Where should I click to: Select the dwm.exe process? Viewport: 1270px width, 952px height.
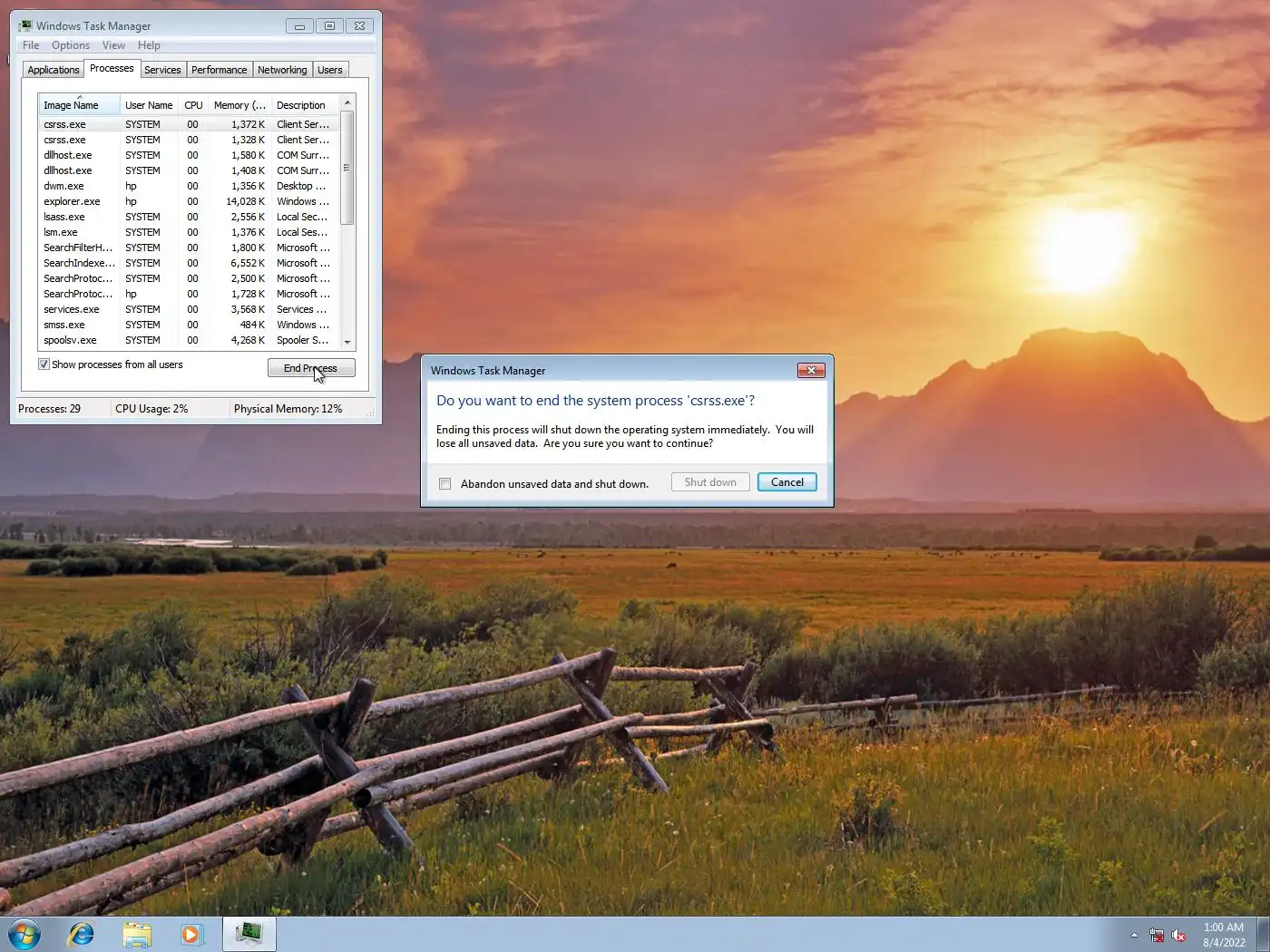point(189,186)
